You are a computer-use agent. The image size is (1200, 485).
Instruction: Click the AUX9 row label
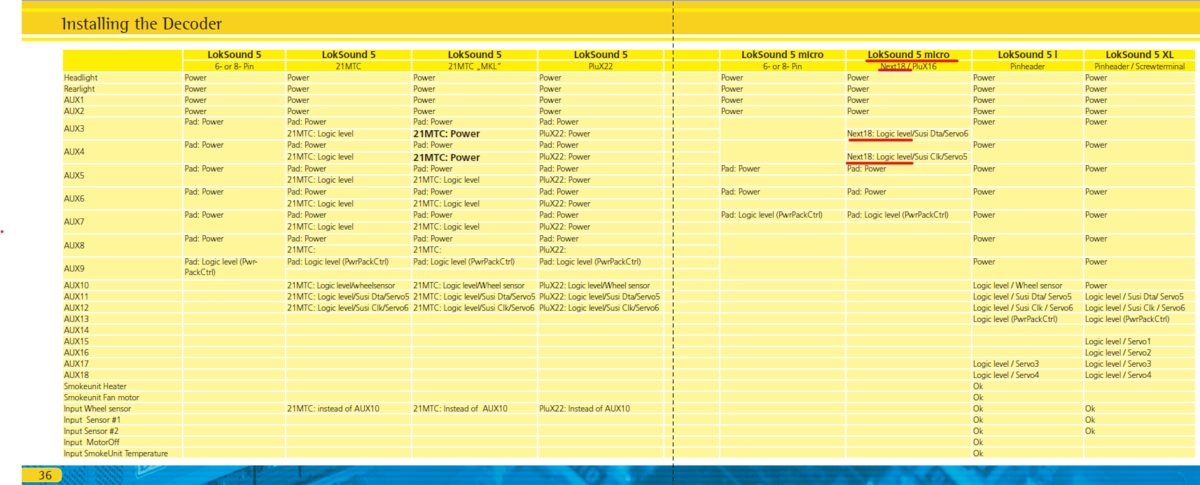[75, 268]
